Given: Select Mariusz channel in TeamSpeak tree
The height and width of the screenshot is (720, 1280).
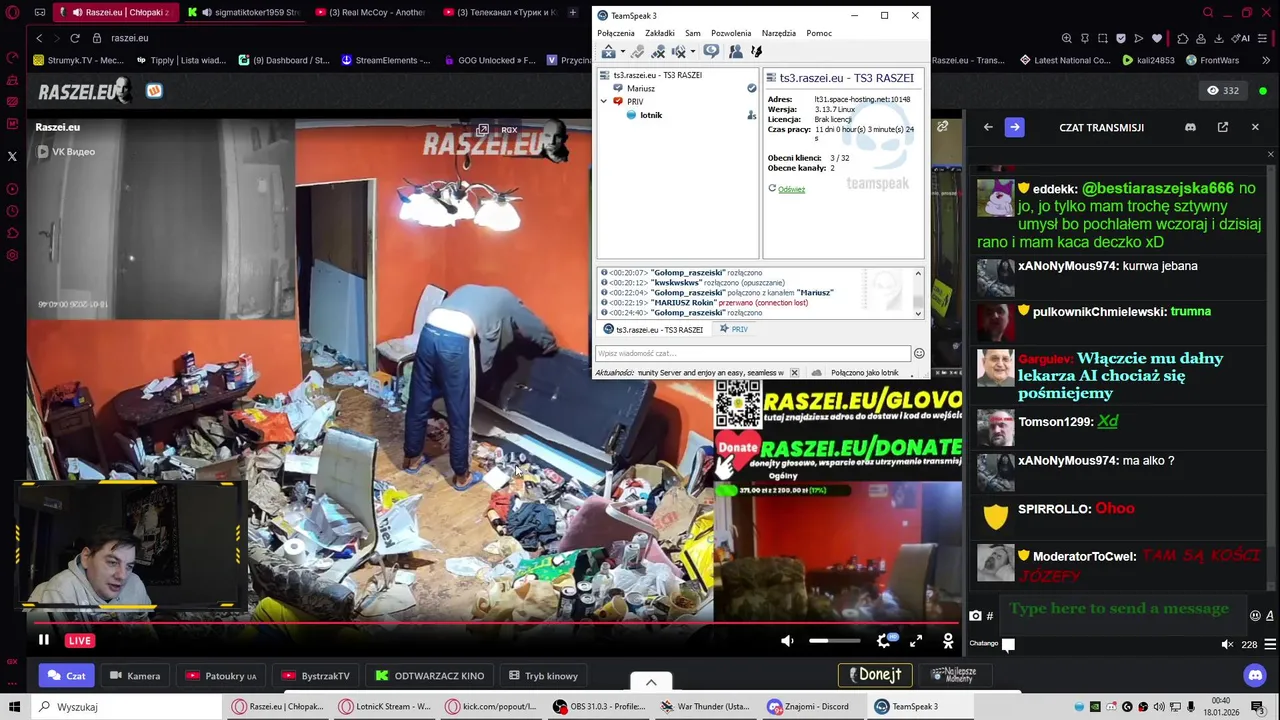Looking at the screenshot, I should click(641, 88).
